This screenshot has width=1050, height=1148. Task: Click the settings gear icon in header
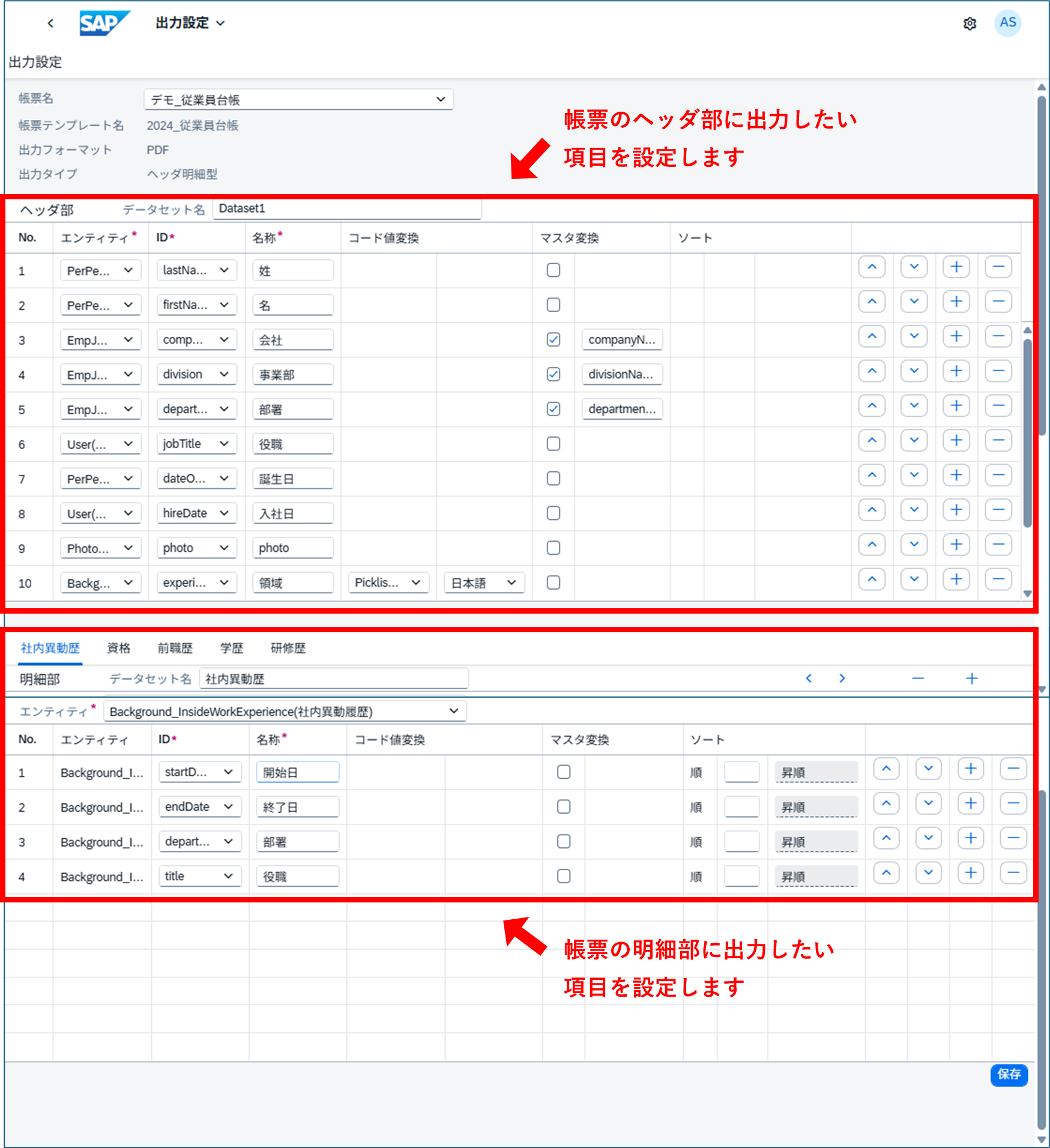pyautogui.click(x=970, y=23)
